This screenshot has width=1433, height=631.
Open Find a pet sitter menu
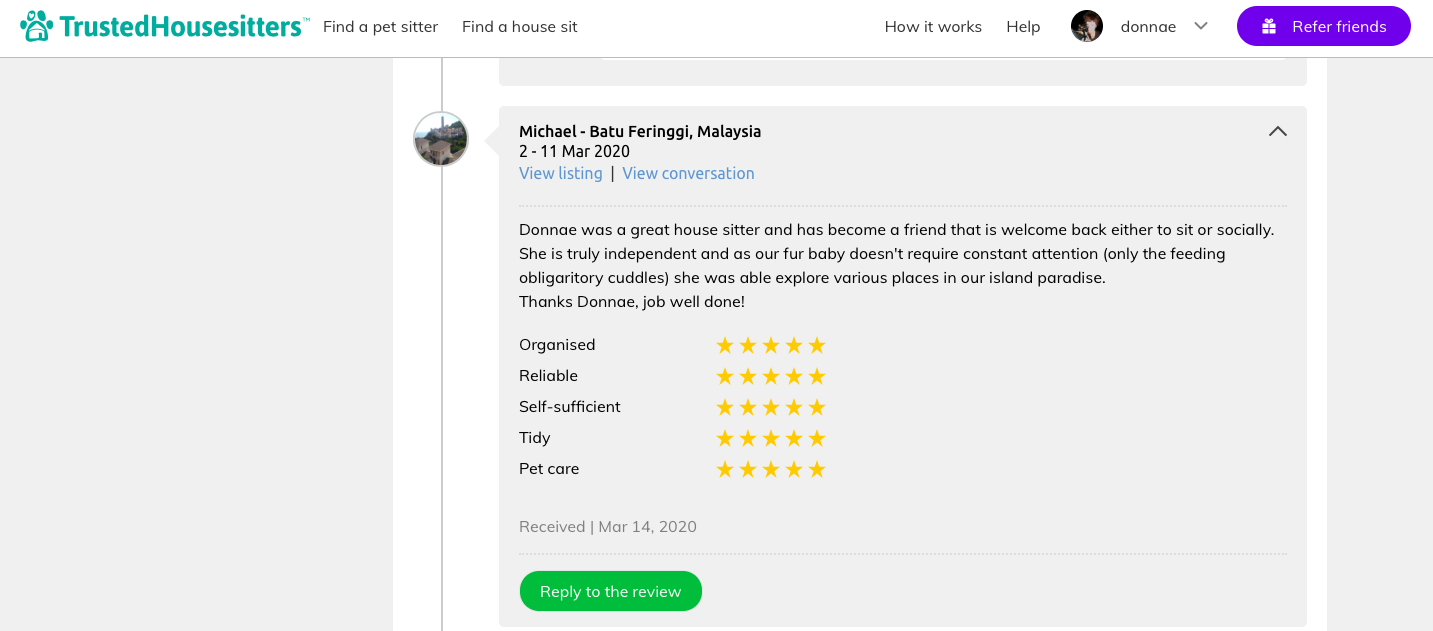click(381, 27)
